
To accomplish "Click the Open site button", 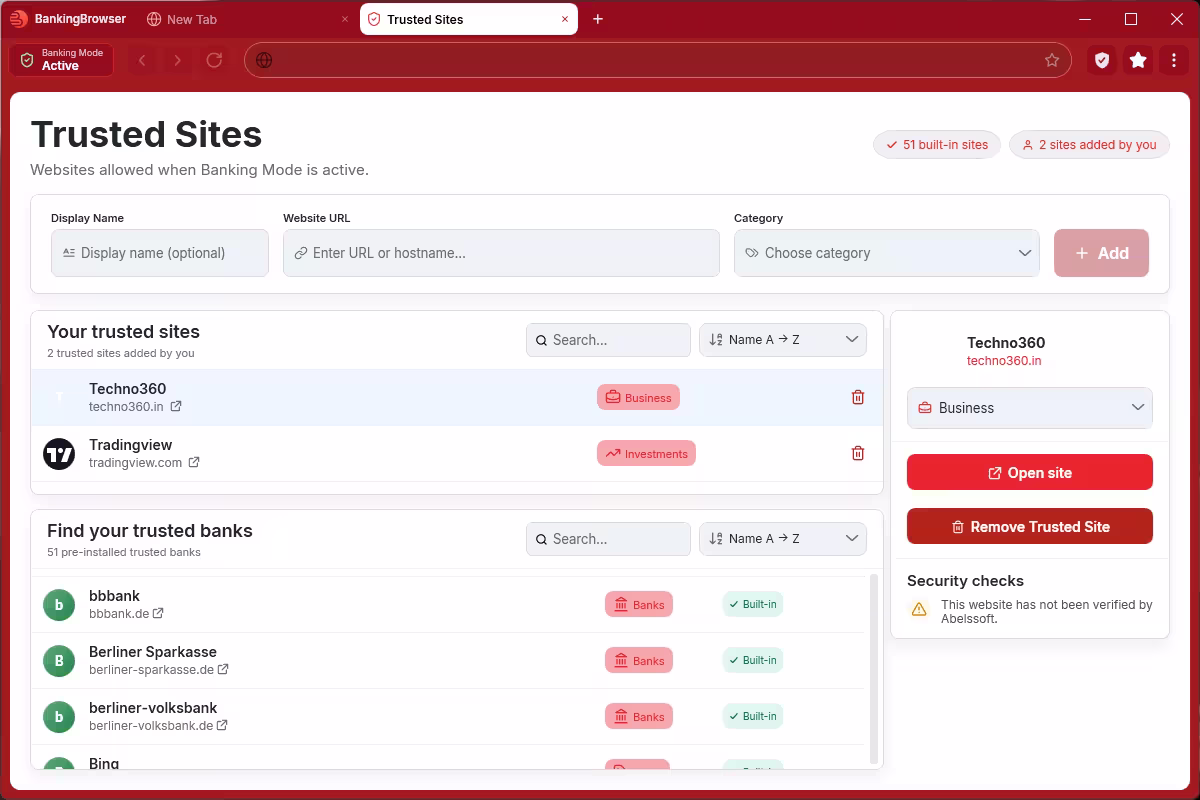I will coord(1030,473).
